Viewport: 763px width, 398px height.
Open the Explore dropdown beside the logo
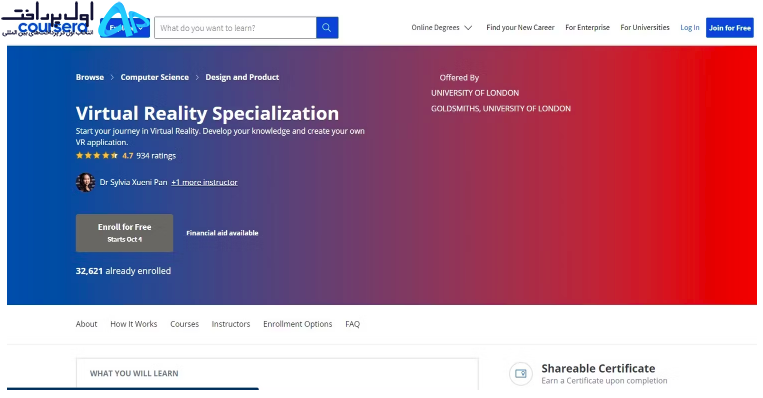click(125, 28)
